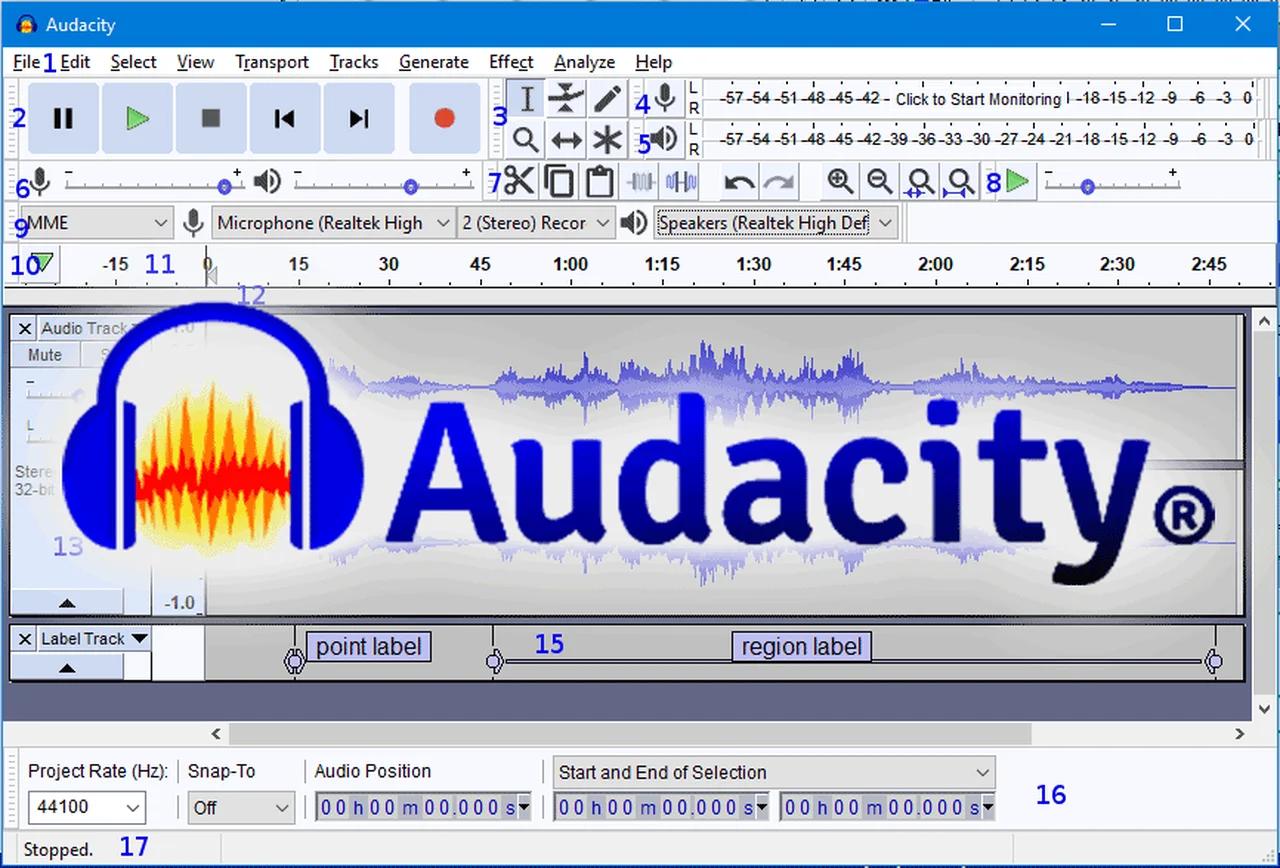Image resolution: width=1280 pixels, height=868 pixels.
Task: Select the Envelope tool
Action: 566,98
